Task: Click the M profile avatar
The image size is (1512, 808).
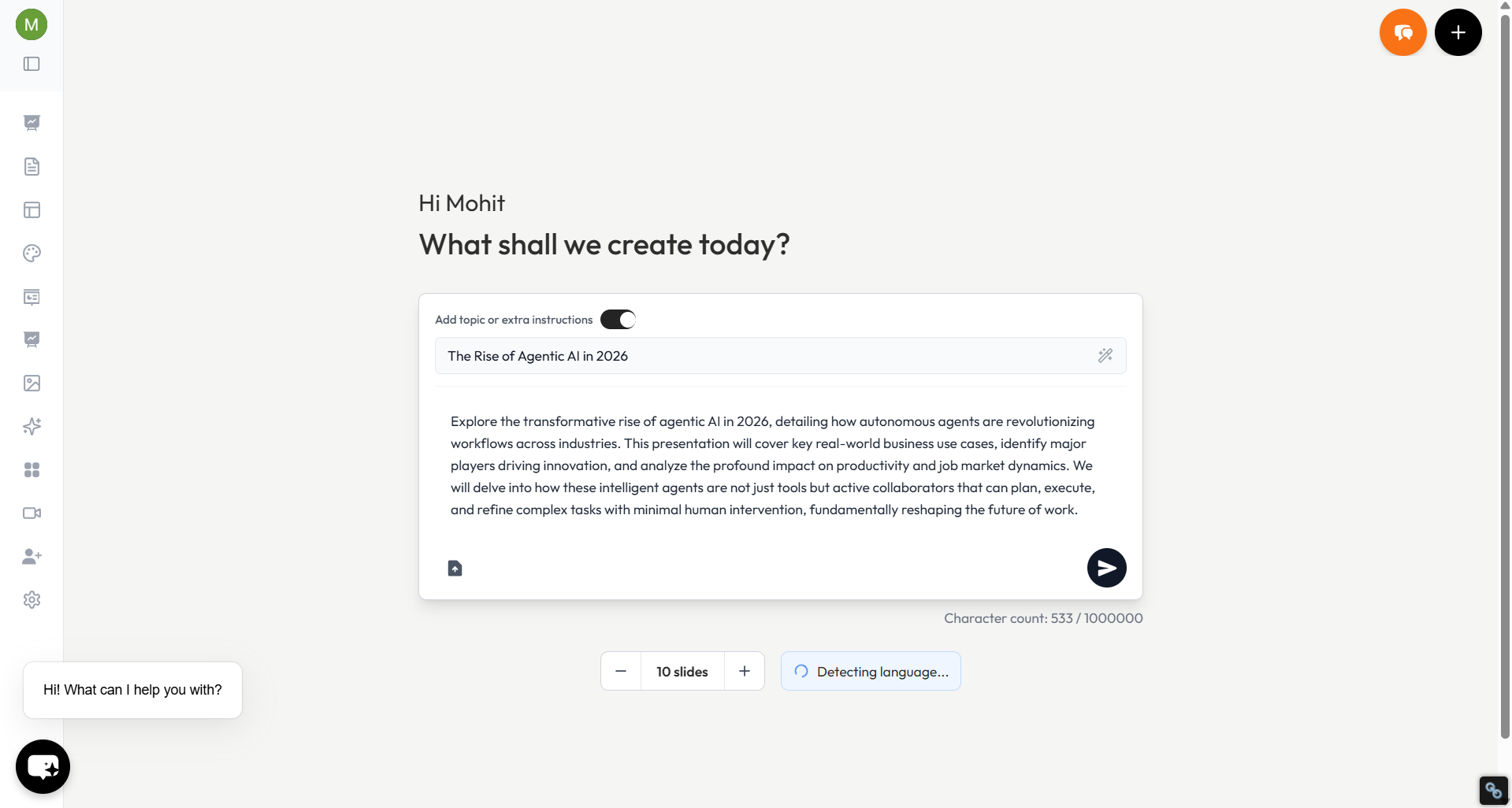Action: (x=32, y=24)
